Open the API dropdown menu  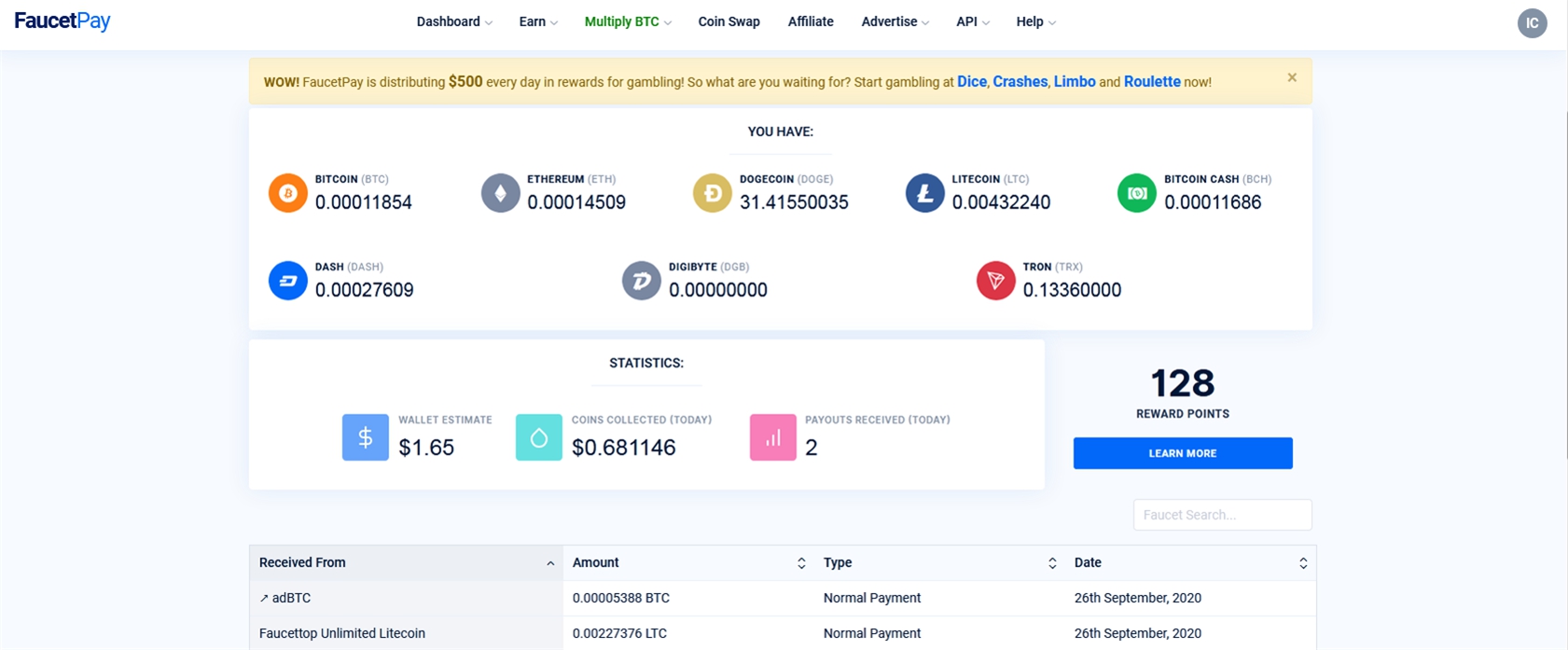(973, 21)
